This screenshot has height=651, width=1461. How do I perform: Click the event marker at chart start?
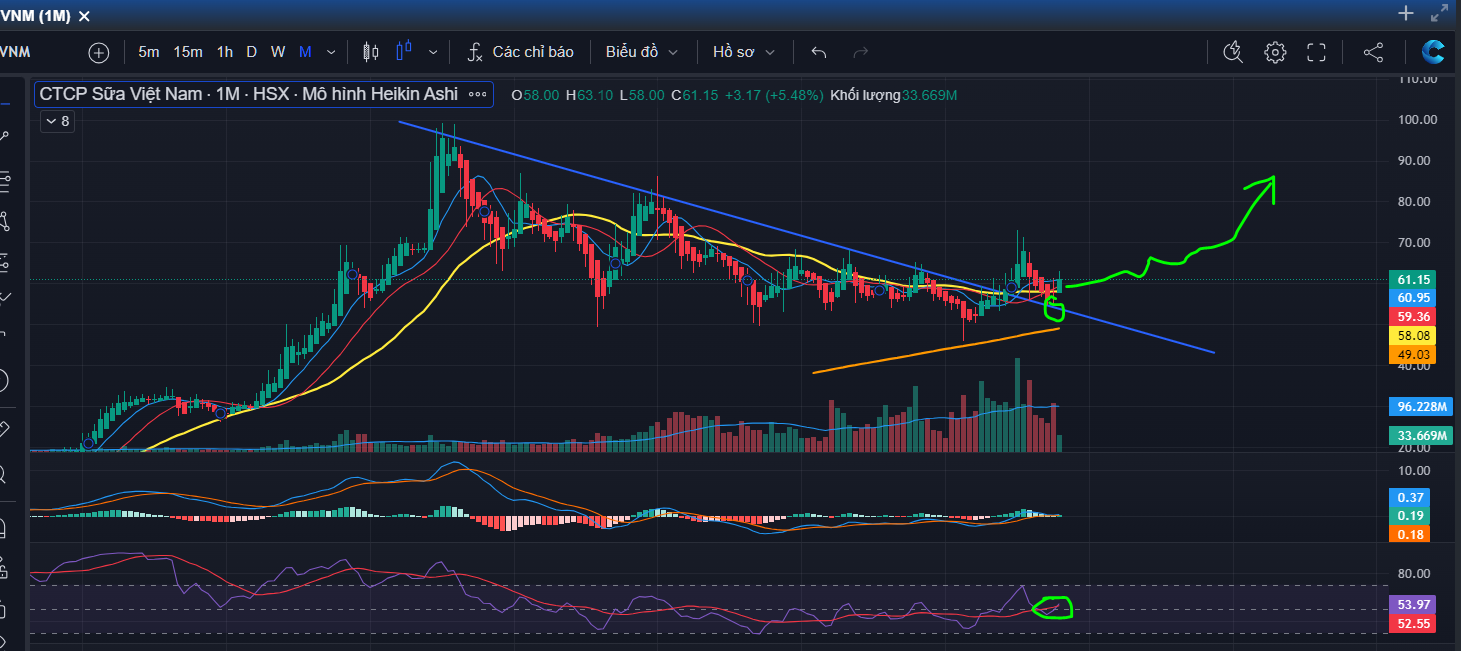coord(89,443)
